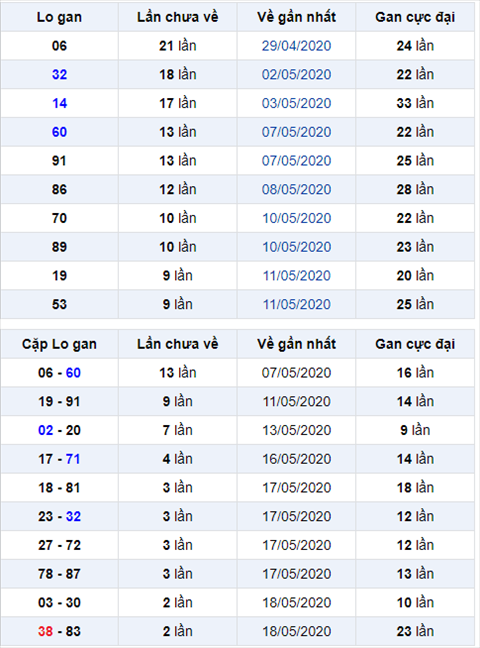Select blue number 14 in Lo gan column
Screen dimensions: 480x648
tap(60, 103)
